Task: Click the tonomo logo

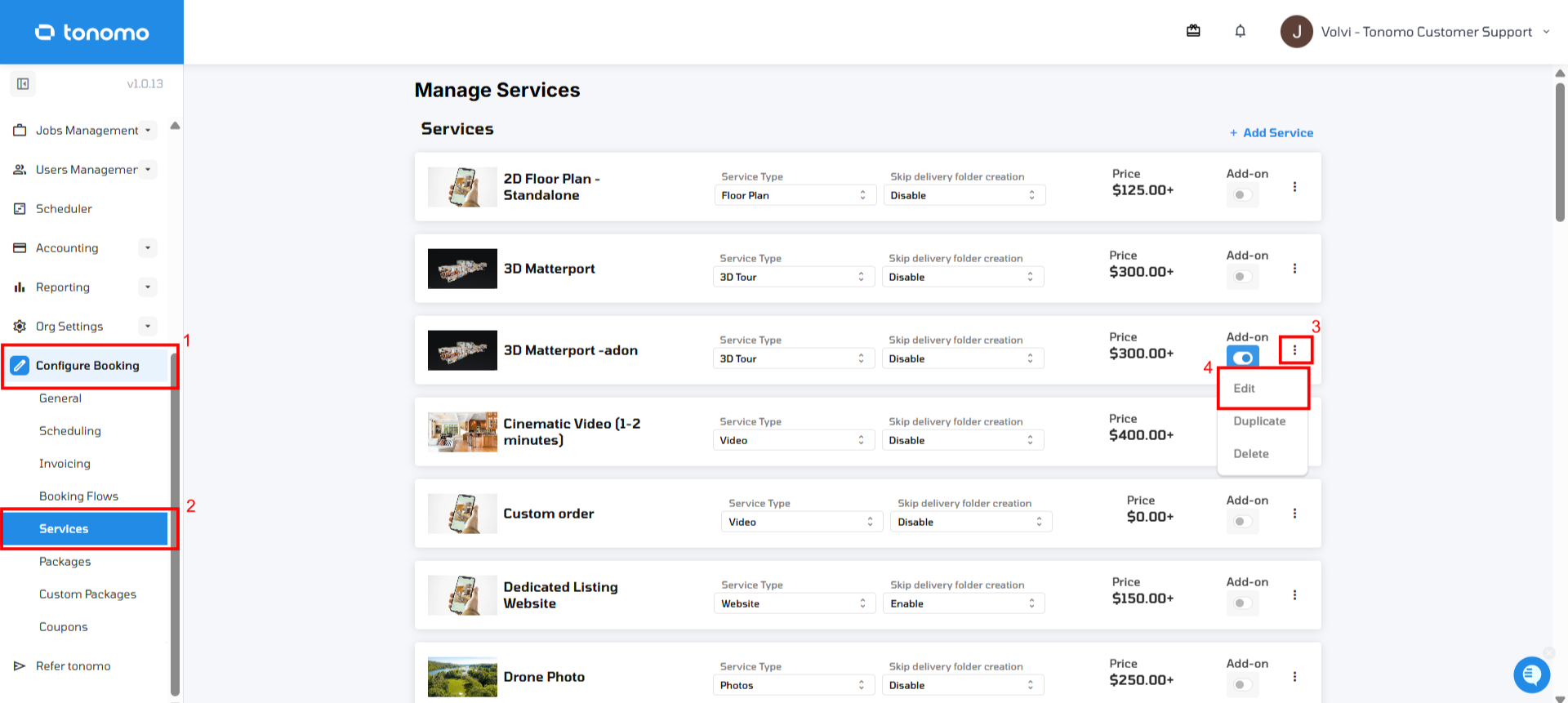Action: pos(91,33)
